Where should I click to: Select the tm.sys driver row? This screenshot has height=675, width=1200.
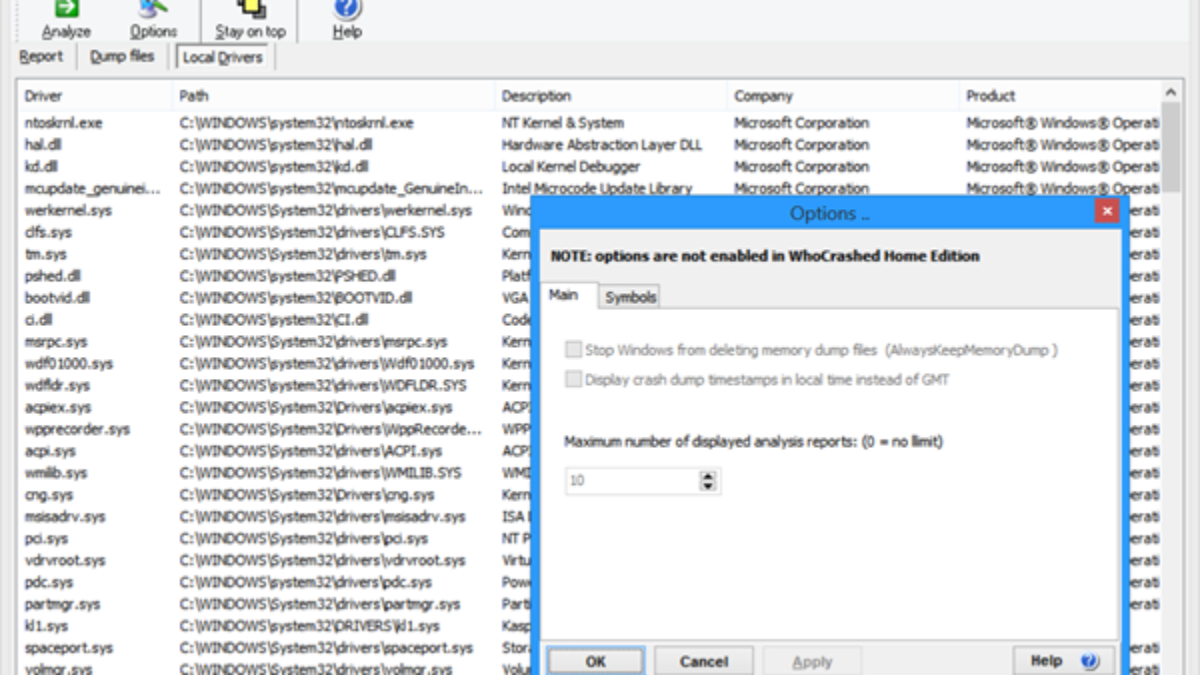275,254
